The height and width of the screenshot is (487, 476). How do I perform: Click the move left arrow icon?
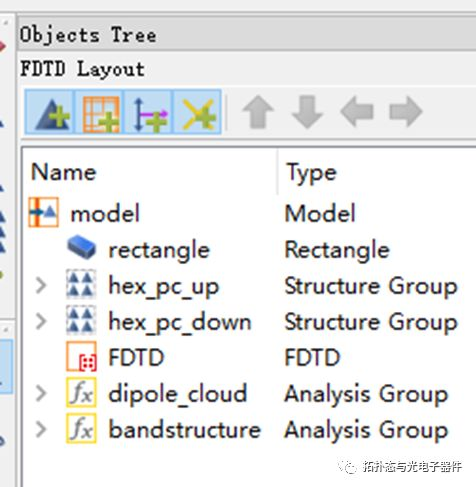click(x=357, y=112)
